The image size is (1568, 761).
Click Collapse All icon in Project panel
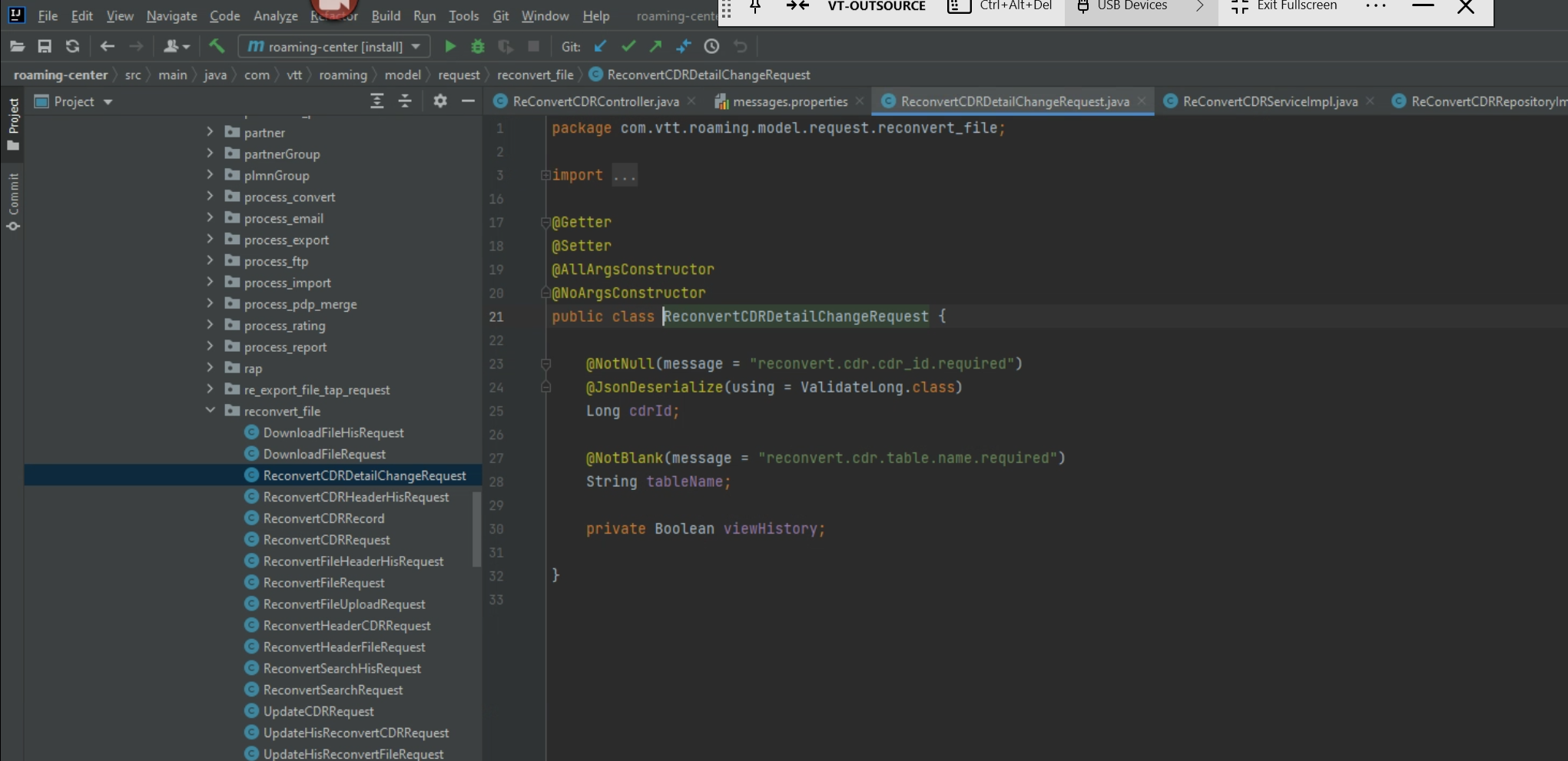point(405,101)
